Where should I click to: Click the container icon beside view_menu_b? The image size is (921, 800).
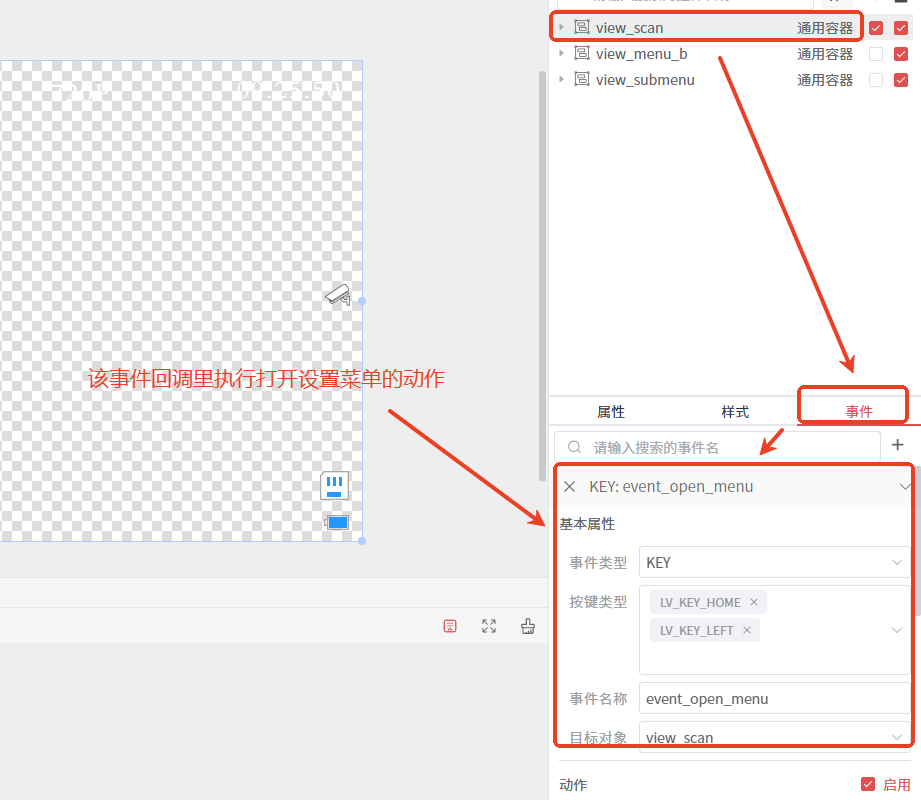point(581,53)
